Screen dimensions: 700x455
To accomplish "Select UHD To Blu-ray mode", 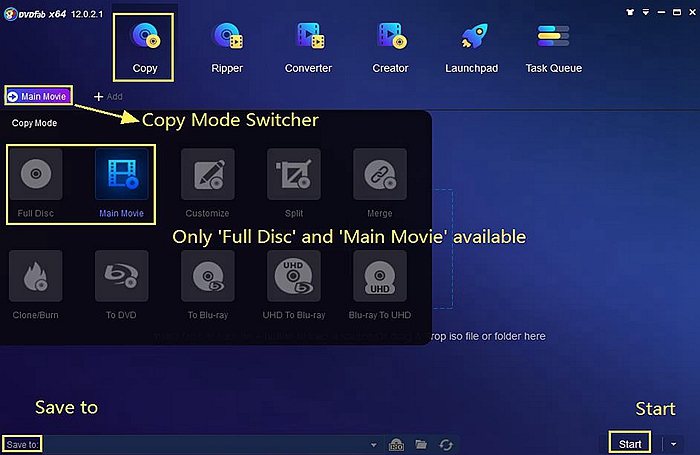I will coord(294,285).
